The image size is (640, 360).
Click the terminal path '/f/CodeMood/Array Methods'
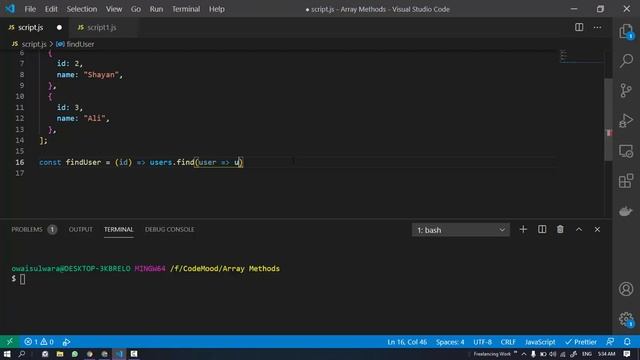coord(225,269)
